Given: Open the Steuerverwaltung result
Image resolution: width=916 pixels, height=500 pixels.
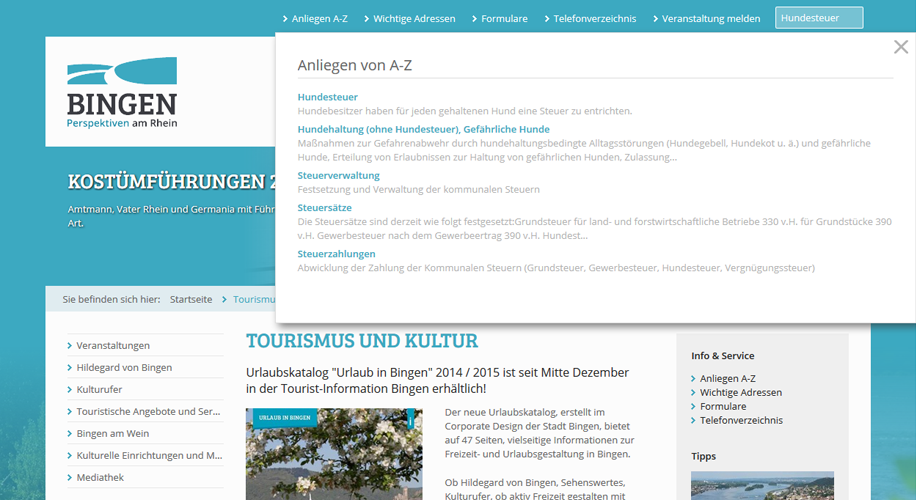Looking at the screenshot, I should pyautogui.click(x=338, y=175).
